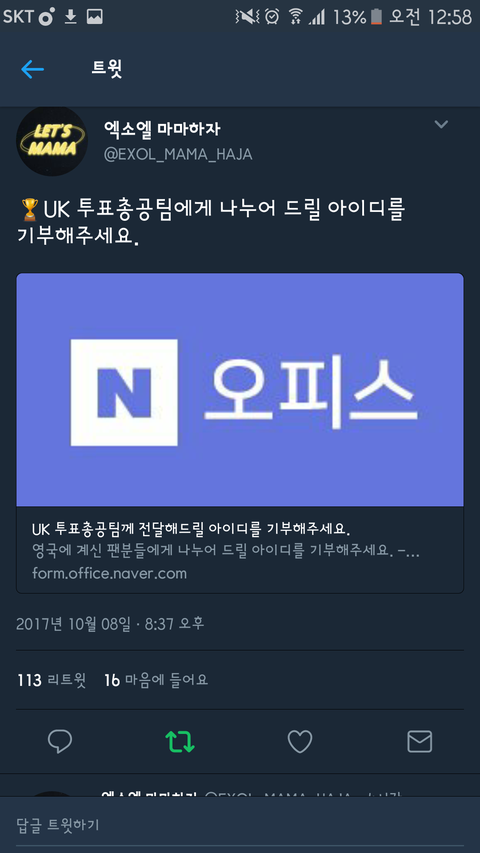The height and width of the screenshot is (853, 480).
Task: Tap the image notification icon in status bar
Action: click(x=95, y=17)
